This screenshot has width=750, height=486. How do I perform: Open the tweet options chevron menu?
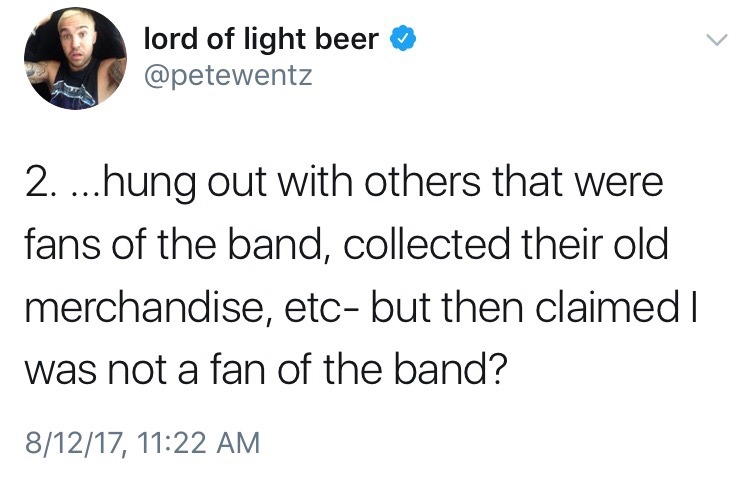[x=714, y=41]
